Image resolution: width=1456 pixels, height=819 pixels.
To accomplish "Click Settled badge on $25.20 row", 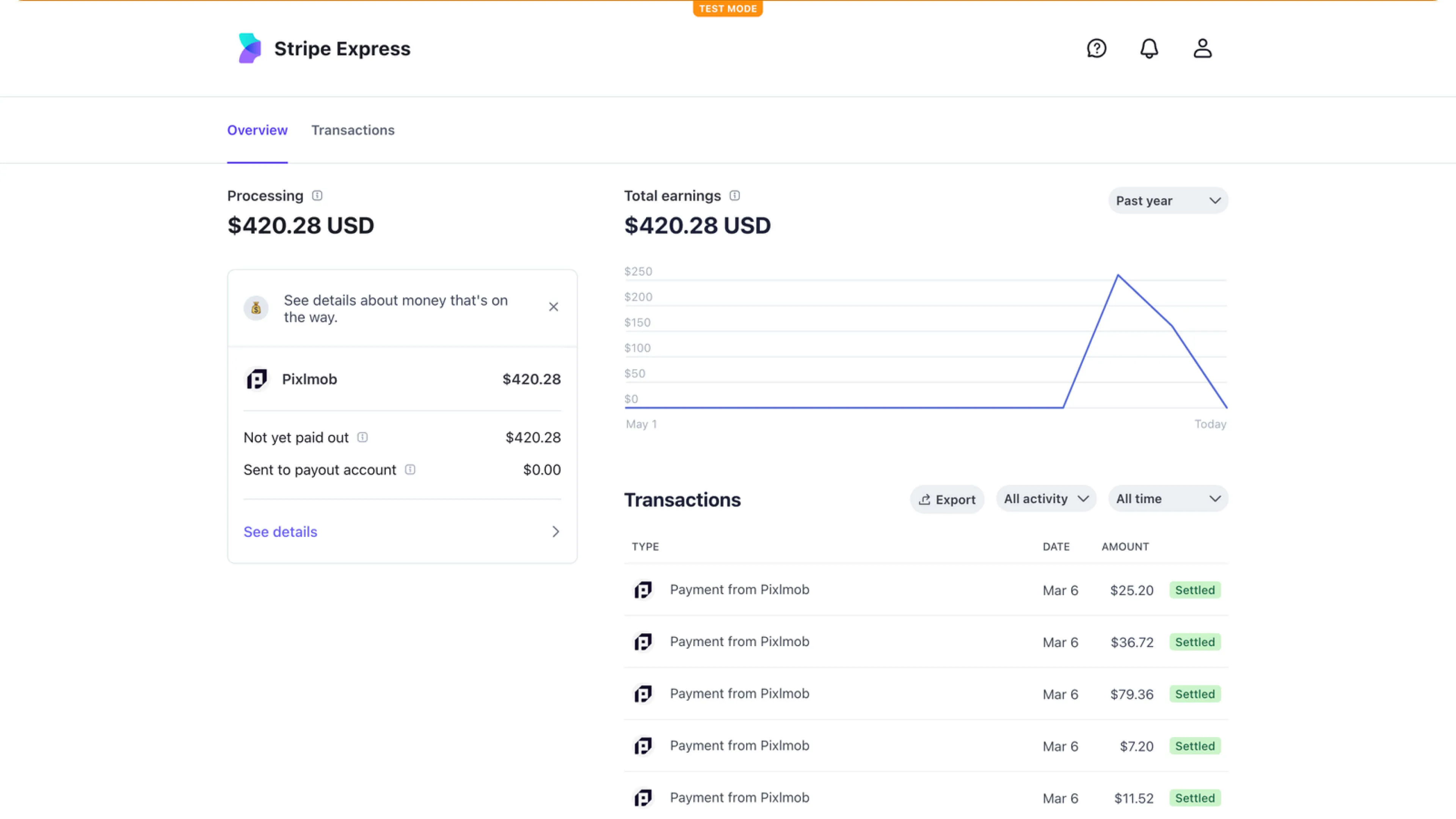I will [x=1195, y=590].
